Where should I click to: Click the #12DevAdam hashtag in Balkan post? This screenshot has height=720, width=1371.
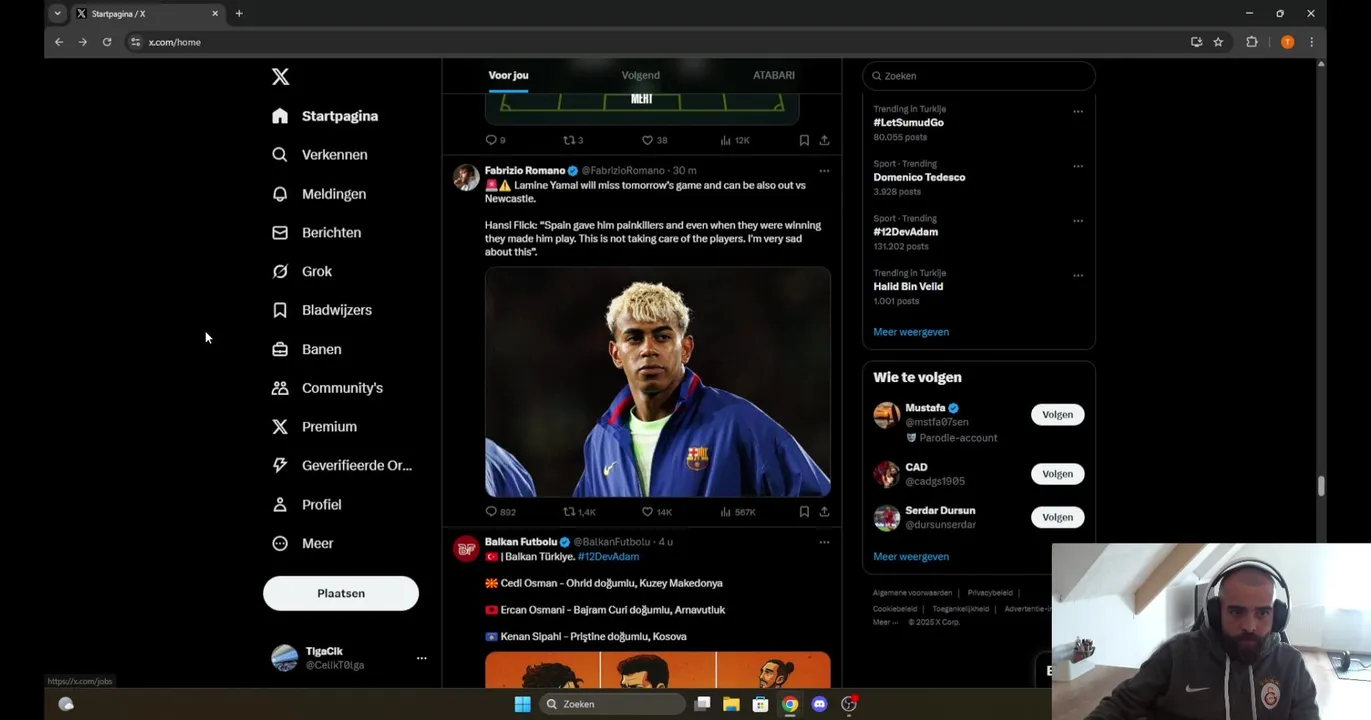(x=608, y=557)
